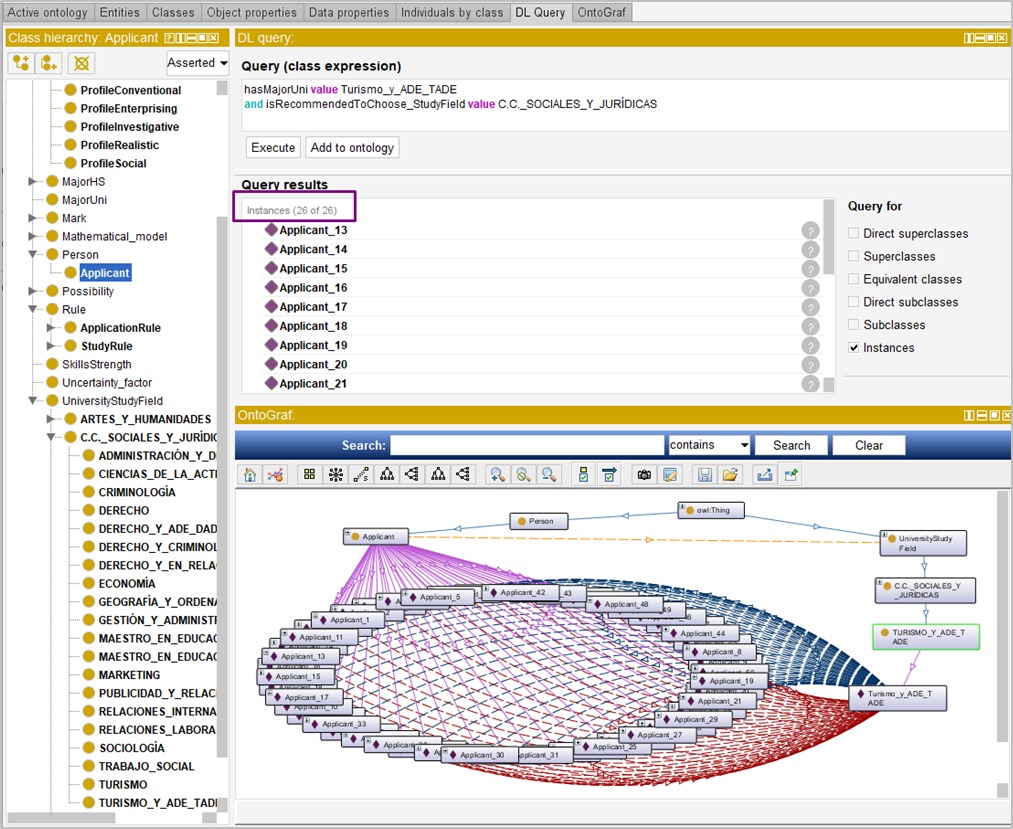Tick the Equivalent classes checkbox

click(x=853, y=279)
